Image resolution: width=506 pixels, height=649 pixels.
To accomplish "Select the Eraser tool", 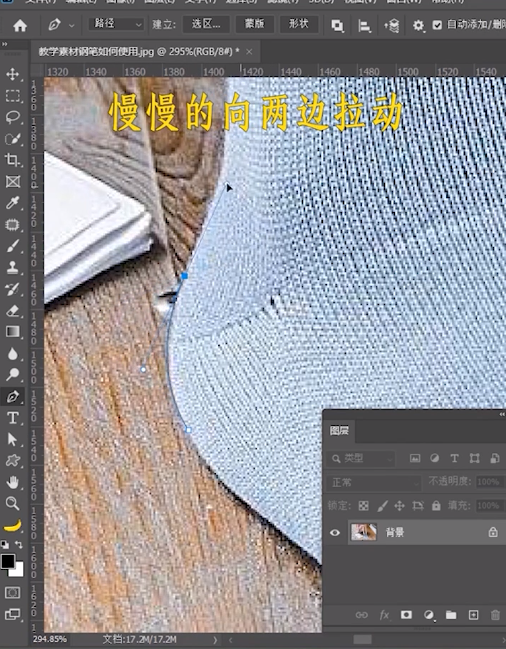I will click(12, 310).
